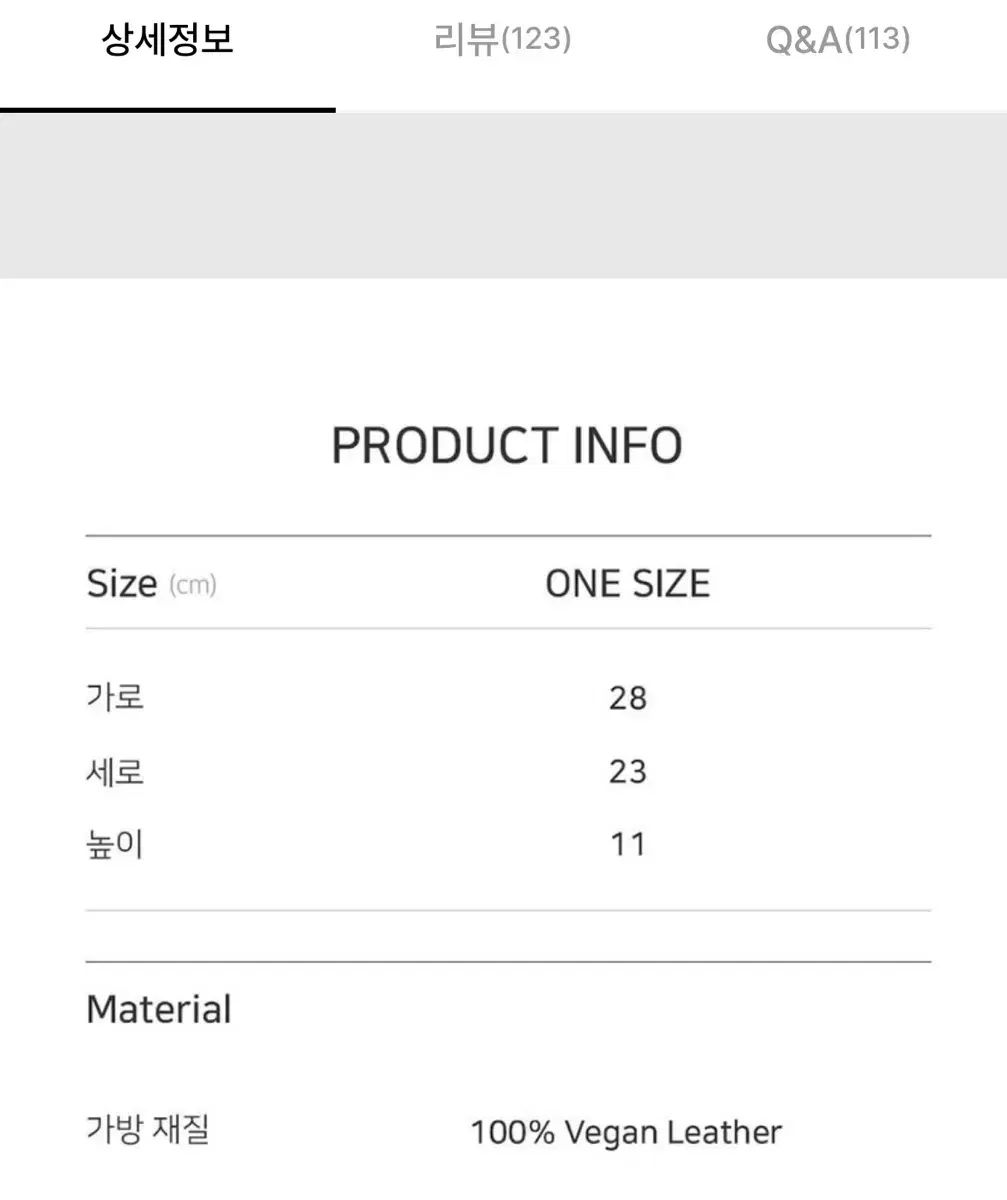
Task: Select the ONE SIZE column header
Action: pos(627,583)
